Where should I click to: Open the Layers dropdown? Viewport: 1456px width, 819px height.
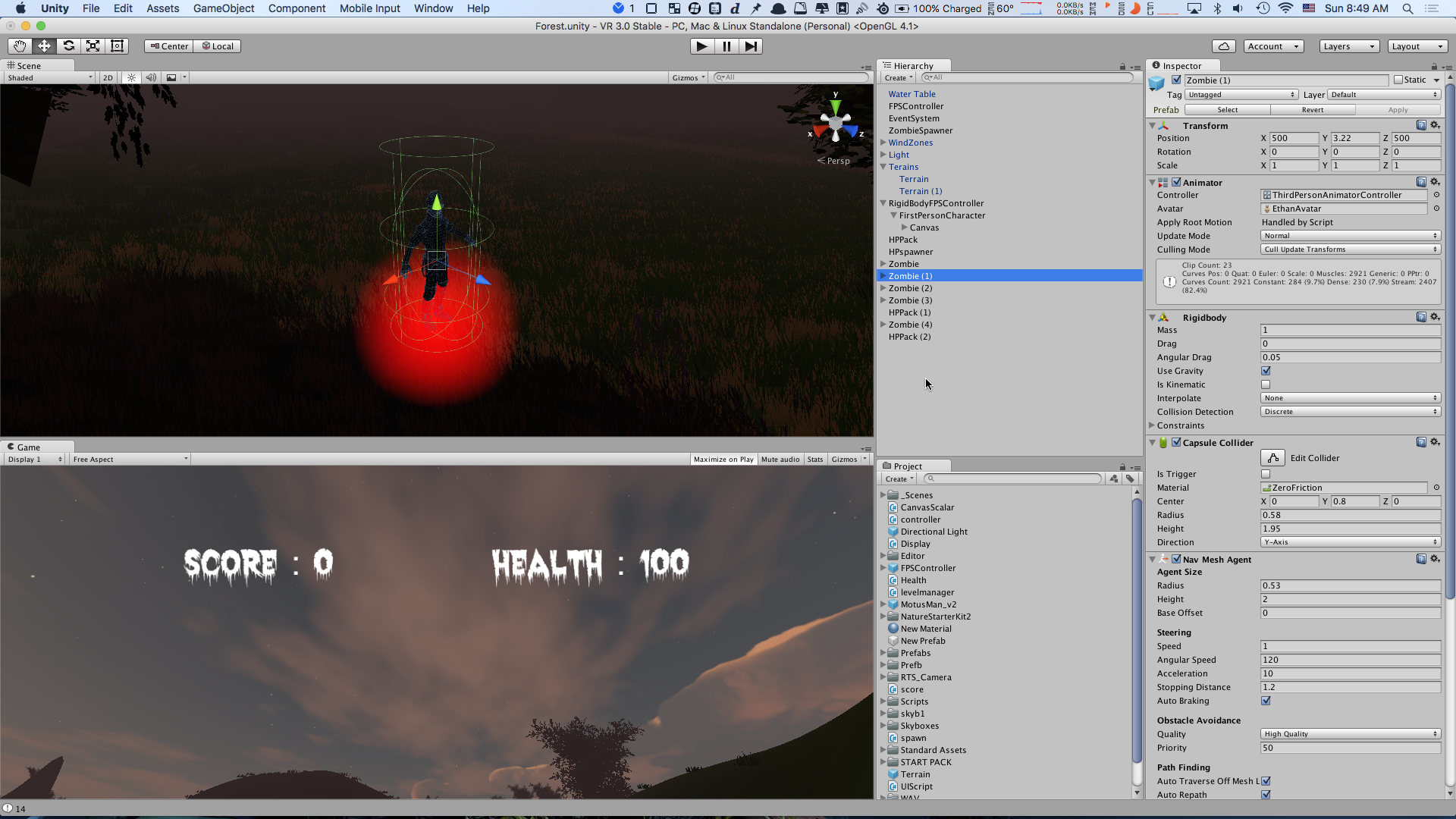[x=1348, y=46]
